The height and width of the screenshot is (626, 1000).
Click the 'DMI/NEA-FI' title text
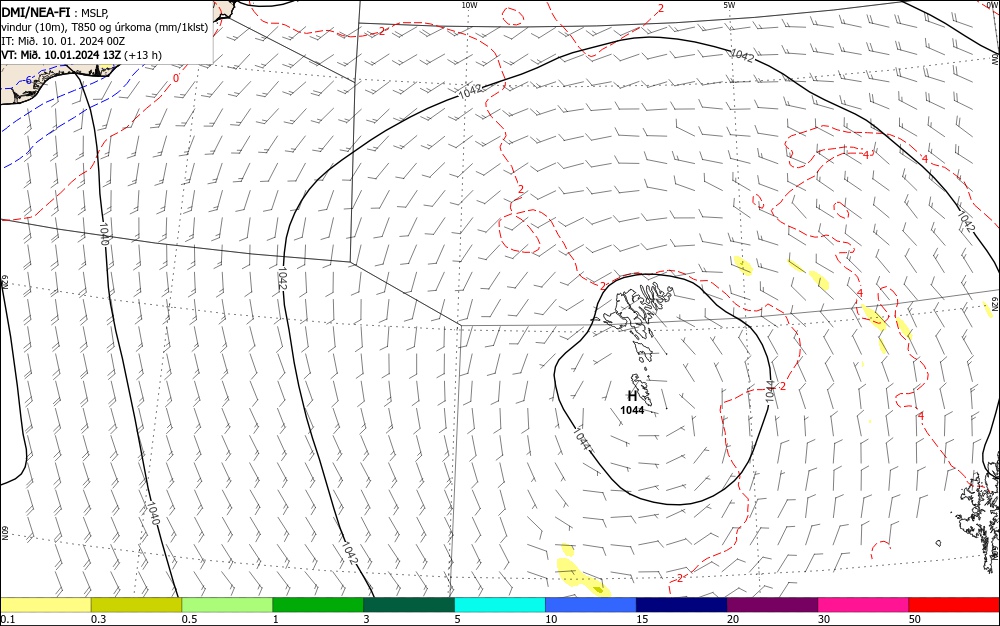click(36, 11)
